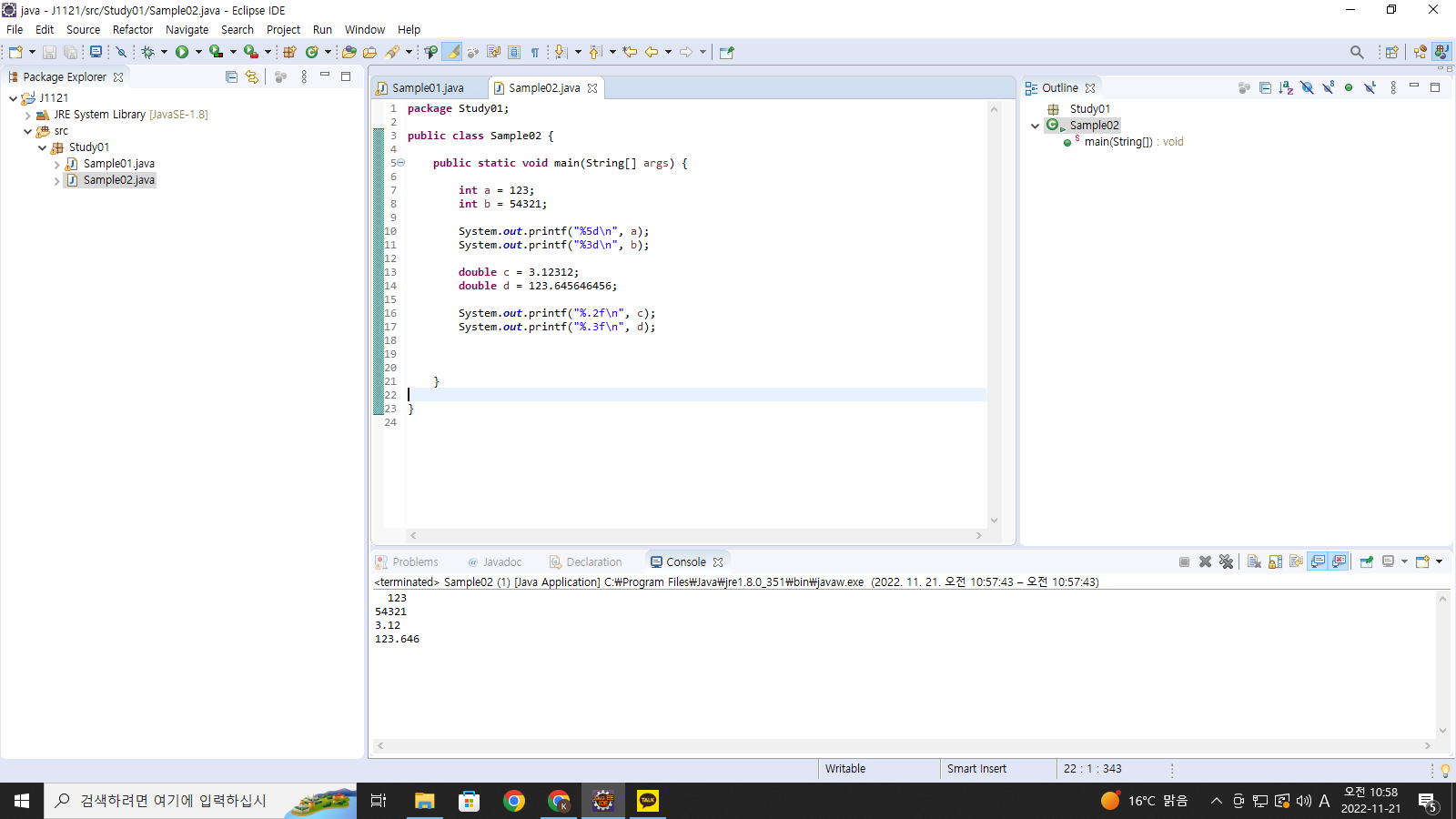Collapse Sample02 class in Outline

pyautogui.click(x=1035, y=126)
